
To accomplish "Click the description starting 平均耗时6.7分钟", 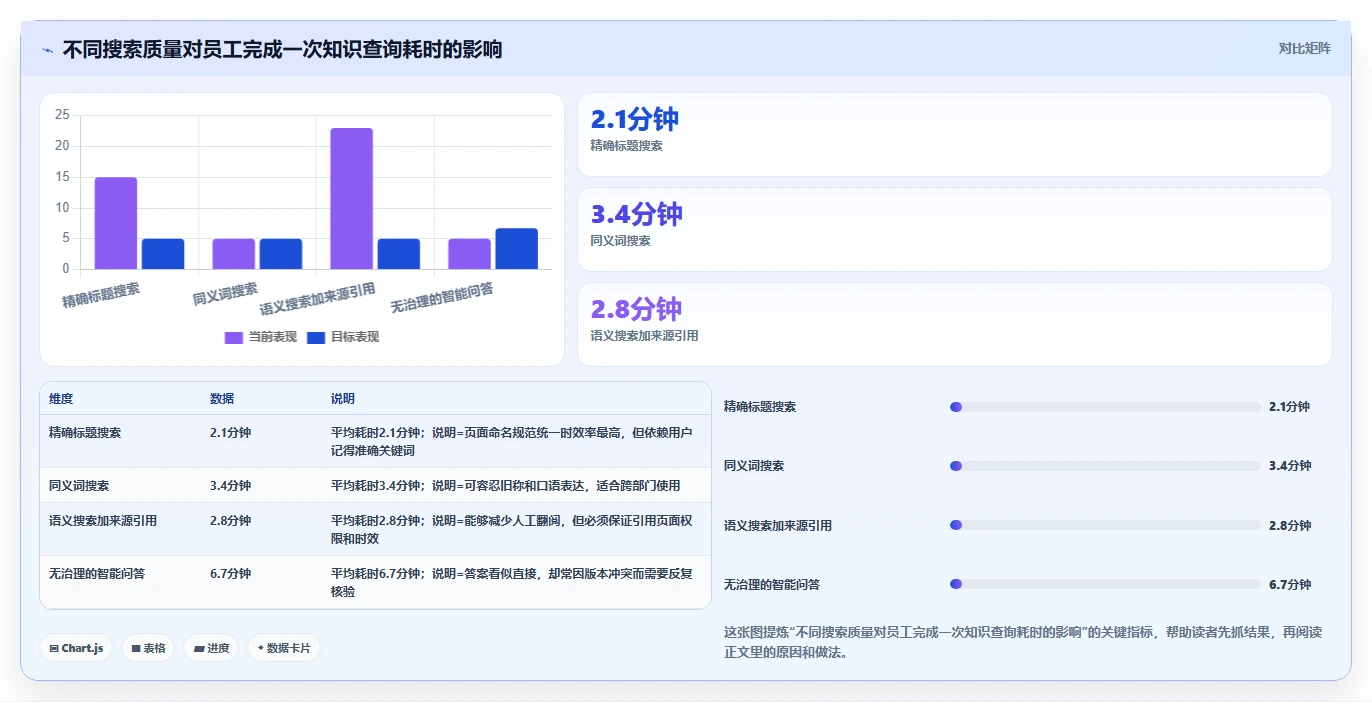I will [x=512, y=582].
